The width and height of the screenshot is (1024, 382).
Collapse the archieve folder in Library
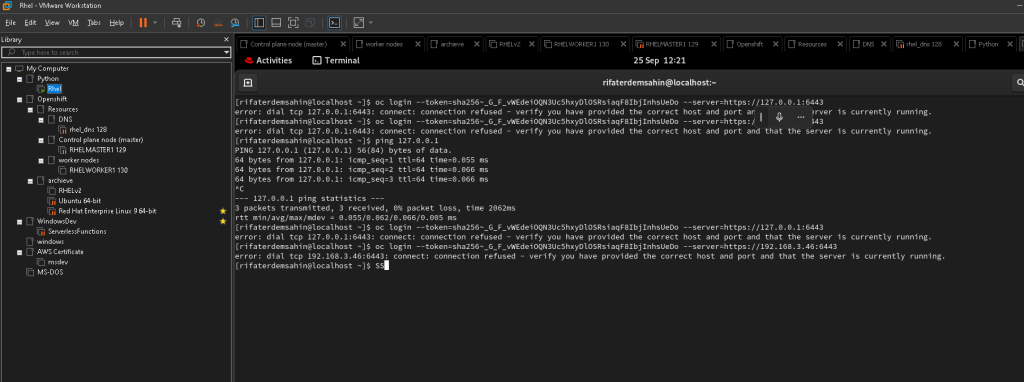tap(30, 180)
